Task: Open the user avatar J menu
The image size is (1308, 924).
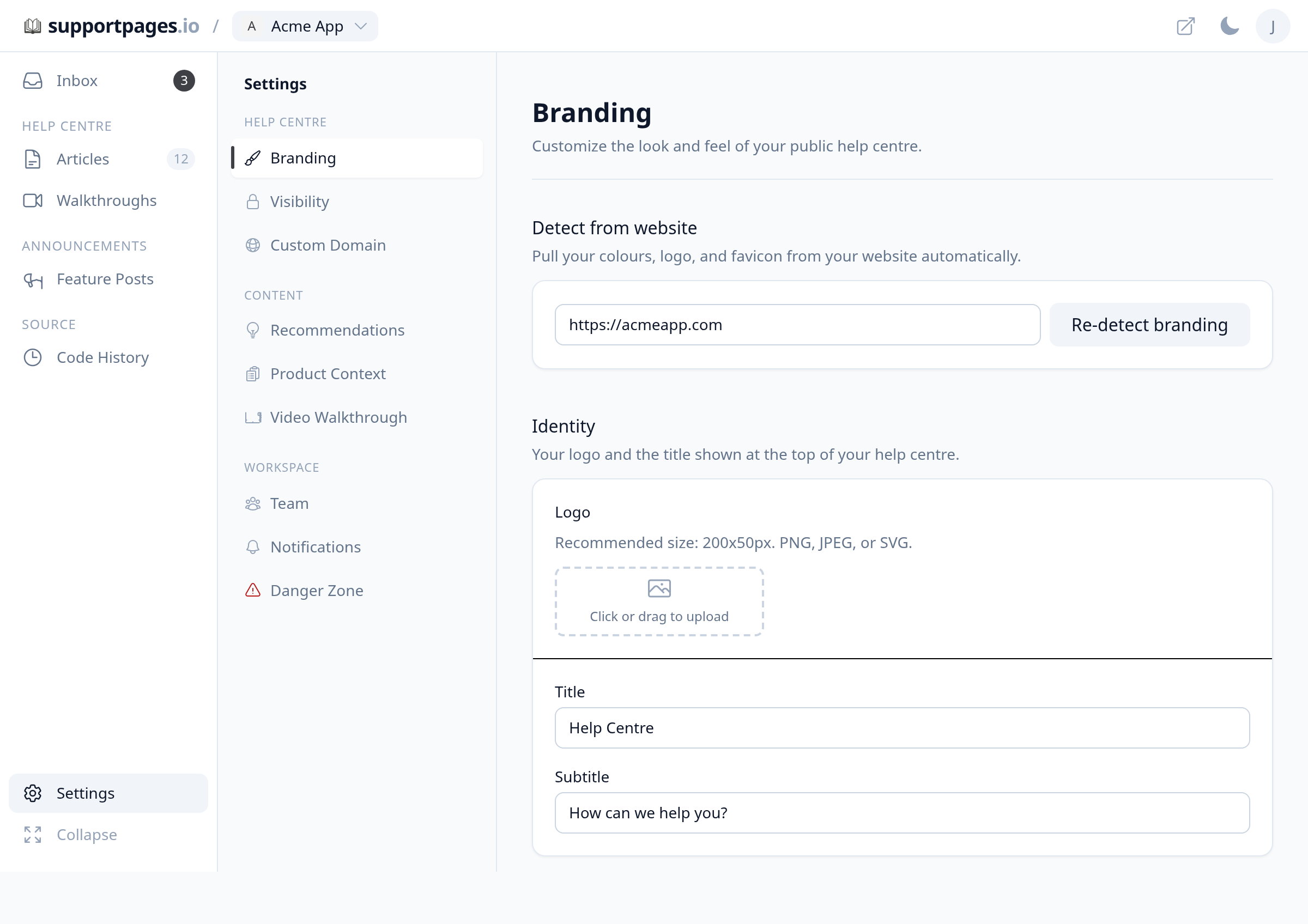Action: pyautogui.click(x=1273, y=26)
